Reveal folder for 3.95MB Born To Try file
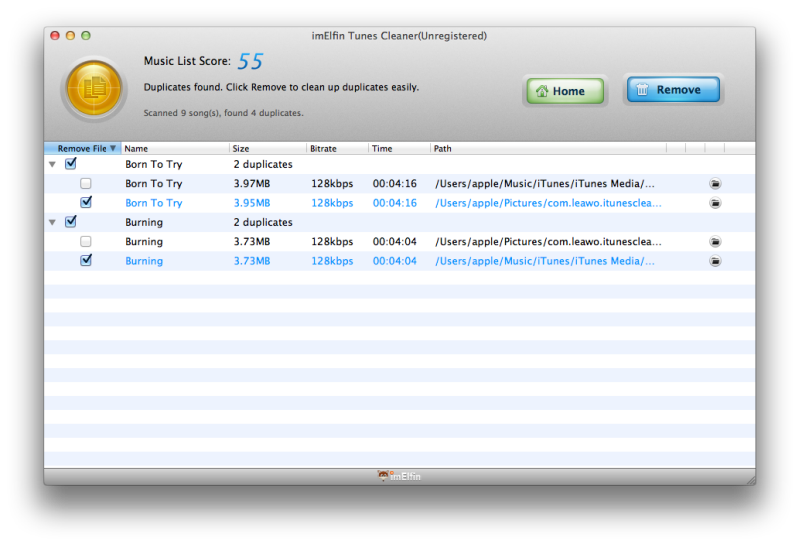The width and height of the screenshot is (800, 546). click(715, 203)
